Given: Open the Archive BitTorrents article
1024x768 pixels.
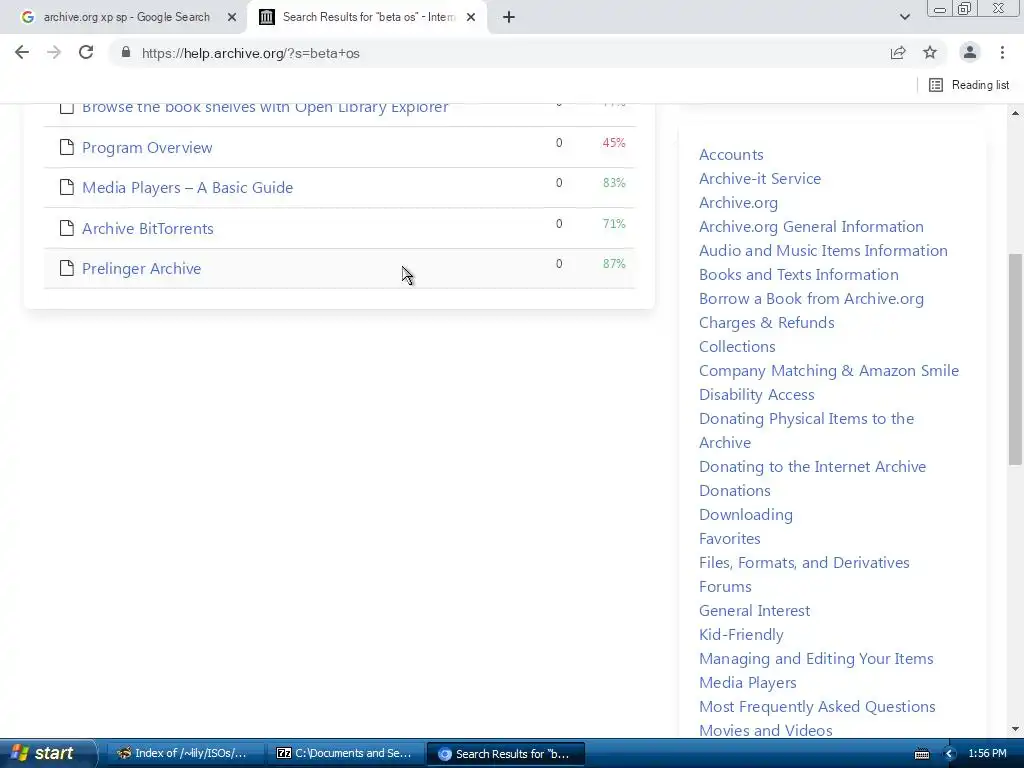Looking at the screenshot, I should 148,228.
